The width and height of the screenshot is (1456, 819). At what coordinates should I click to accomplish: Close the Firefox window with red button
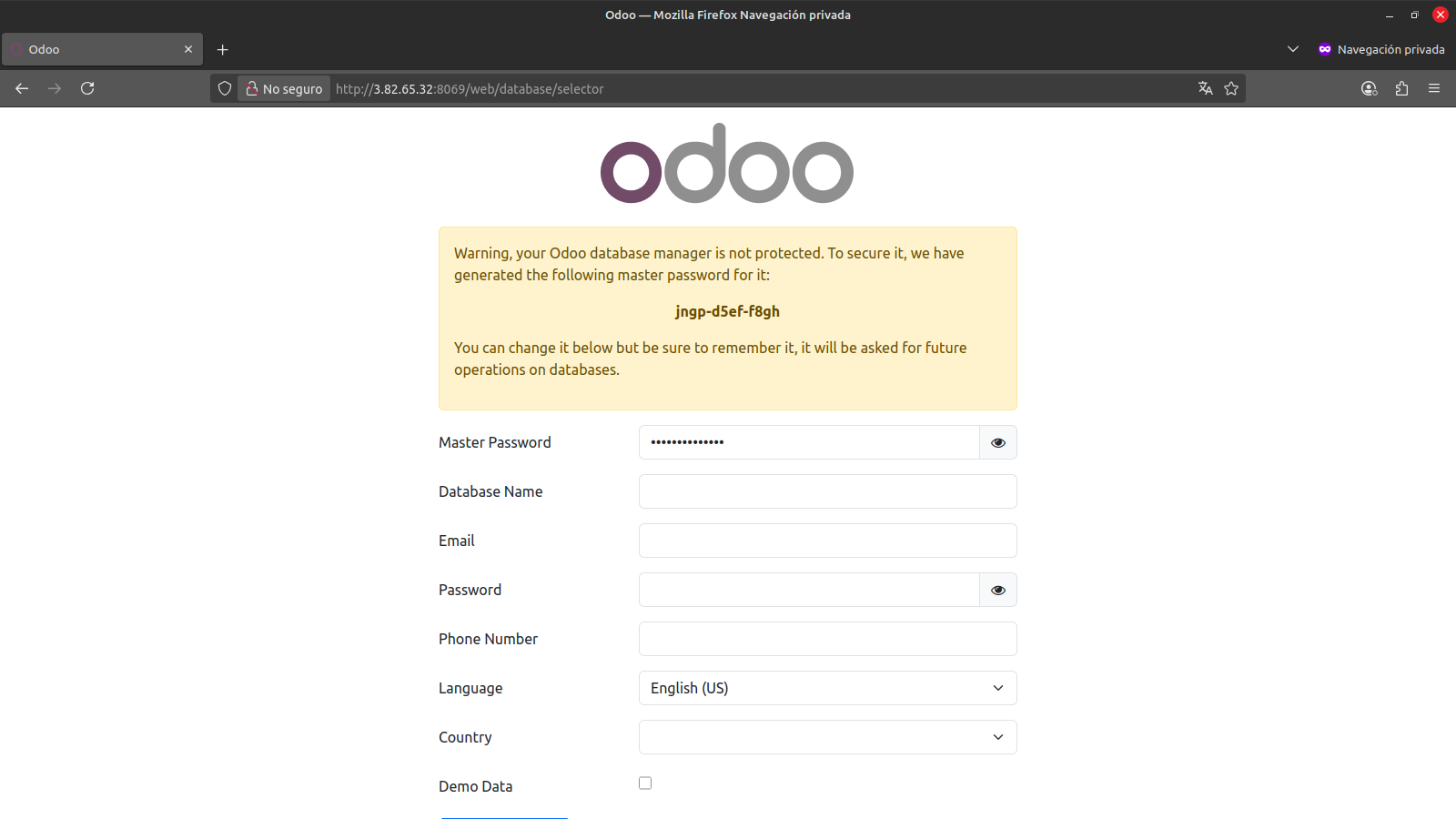(x=1441, y=15)
